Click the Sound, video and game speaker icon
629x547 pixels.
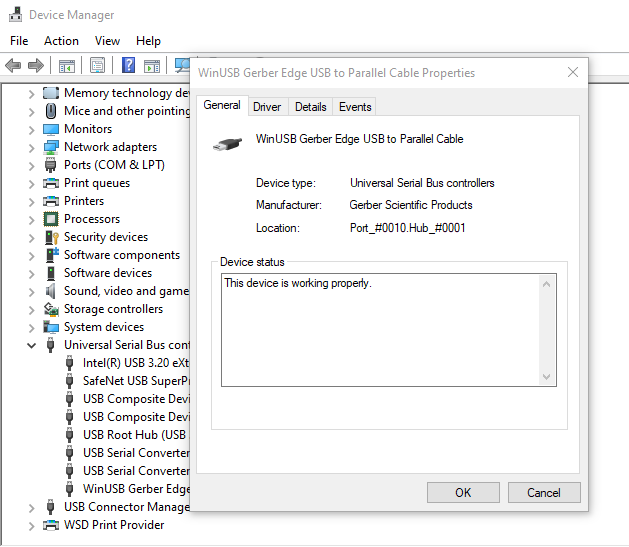coord(51,291)
